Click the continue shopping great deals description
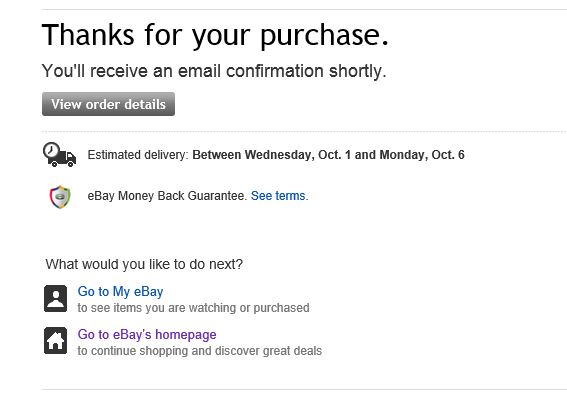 200,351
